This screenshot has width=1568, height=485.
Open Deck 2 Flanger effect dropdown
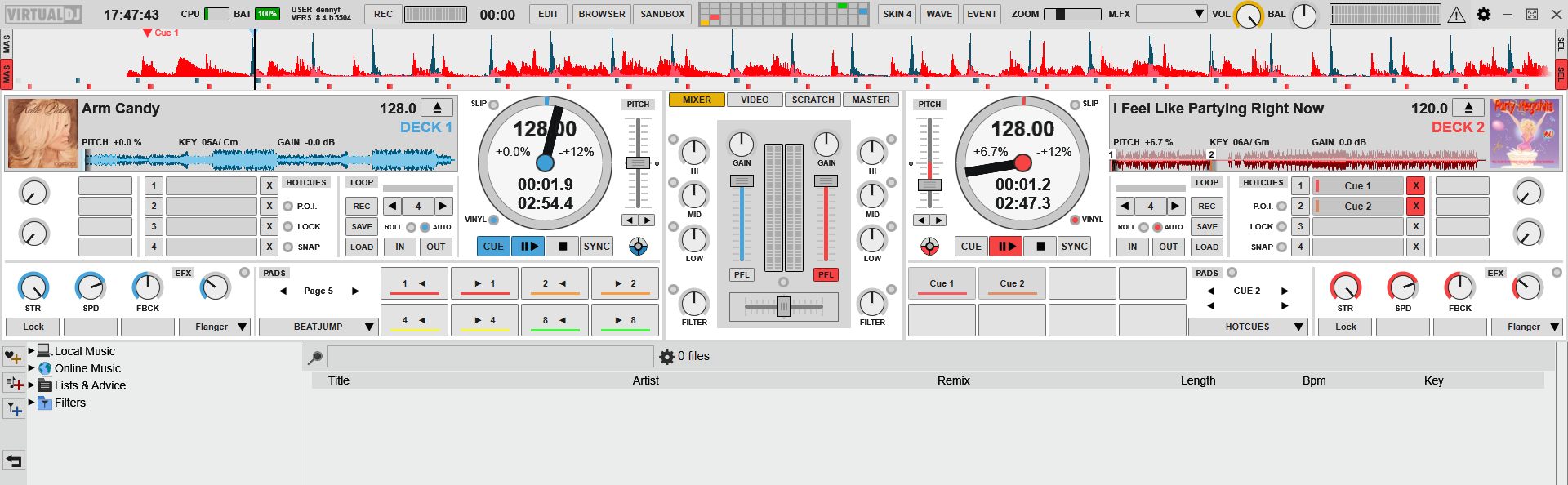point(1526,327)
